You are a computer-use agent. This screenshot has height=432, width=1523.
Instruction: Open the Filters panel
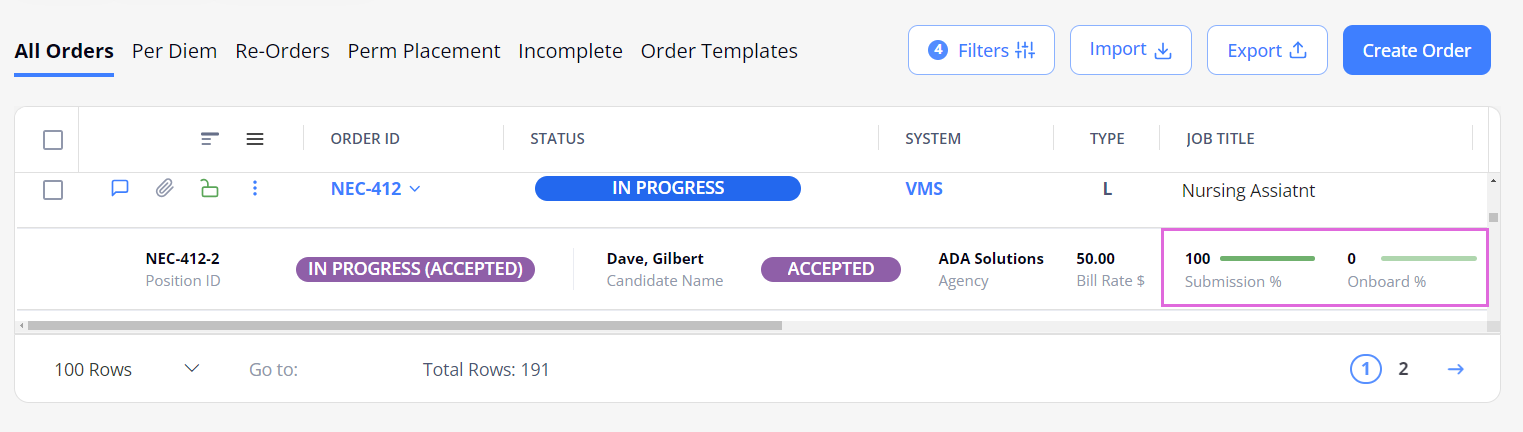(981, 50)
